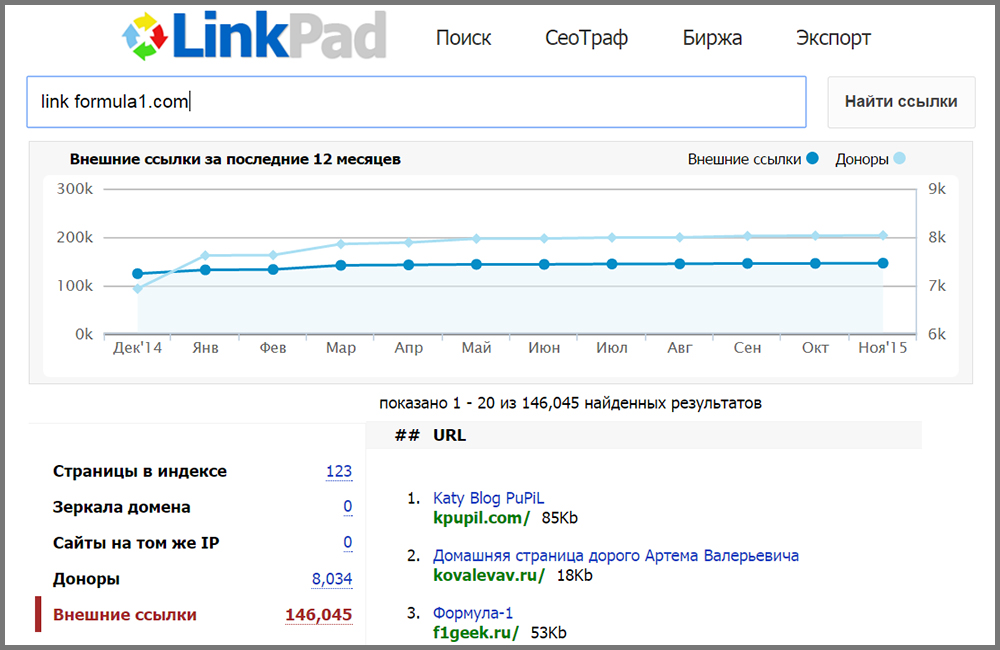Click the 123 indexed pages count

coord(339,471)
